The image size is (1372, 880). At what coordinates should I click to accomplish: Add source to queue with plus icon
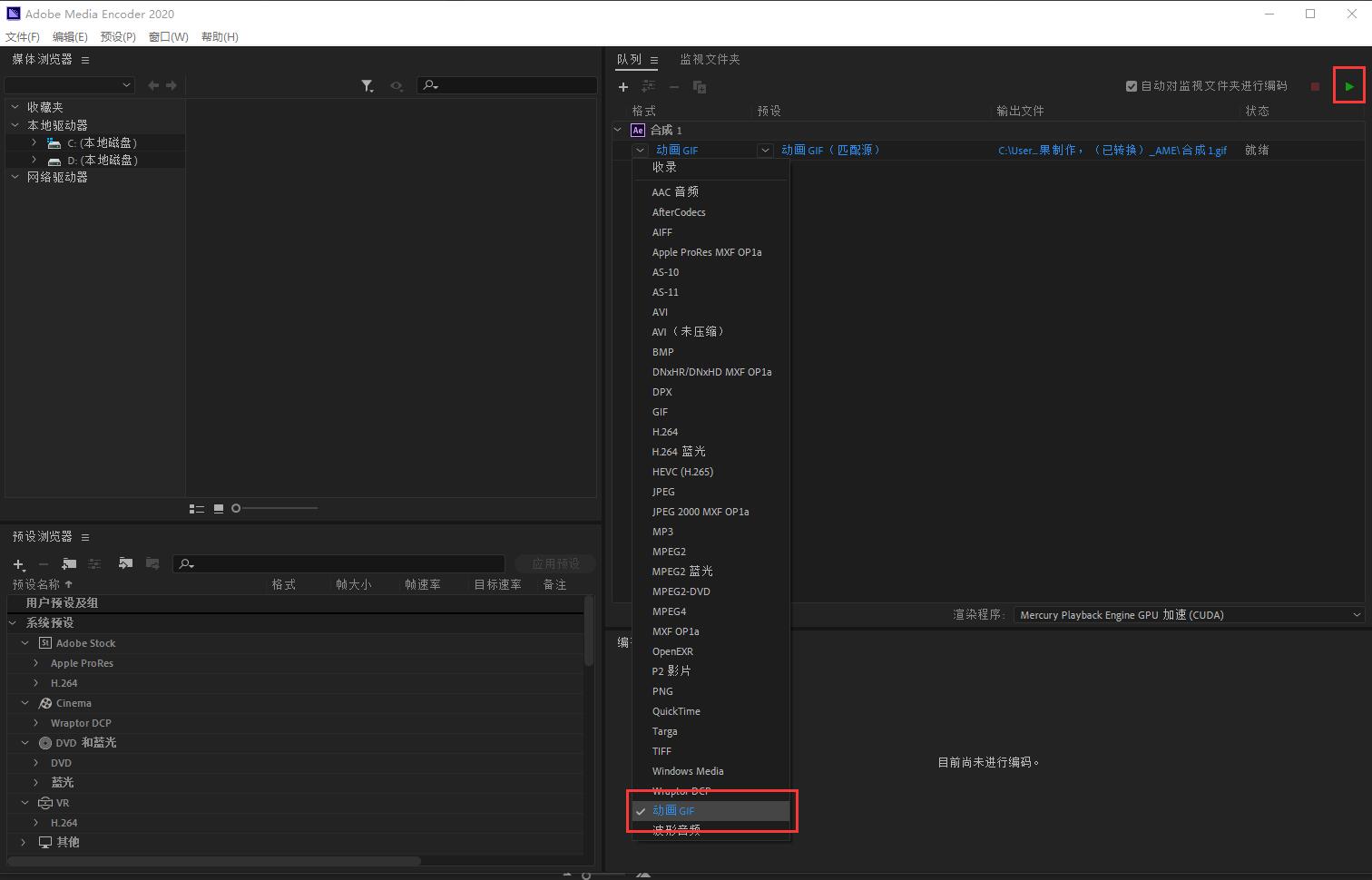click(x=623, y=87)
